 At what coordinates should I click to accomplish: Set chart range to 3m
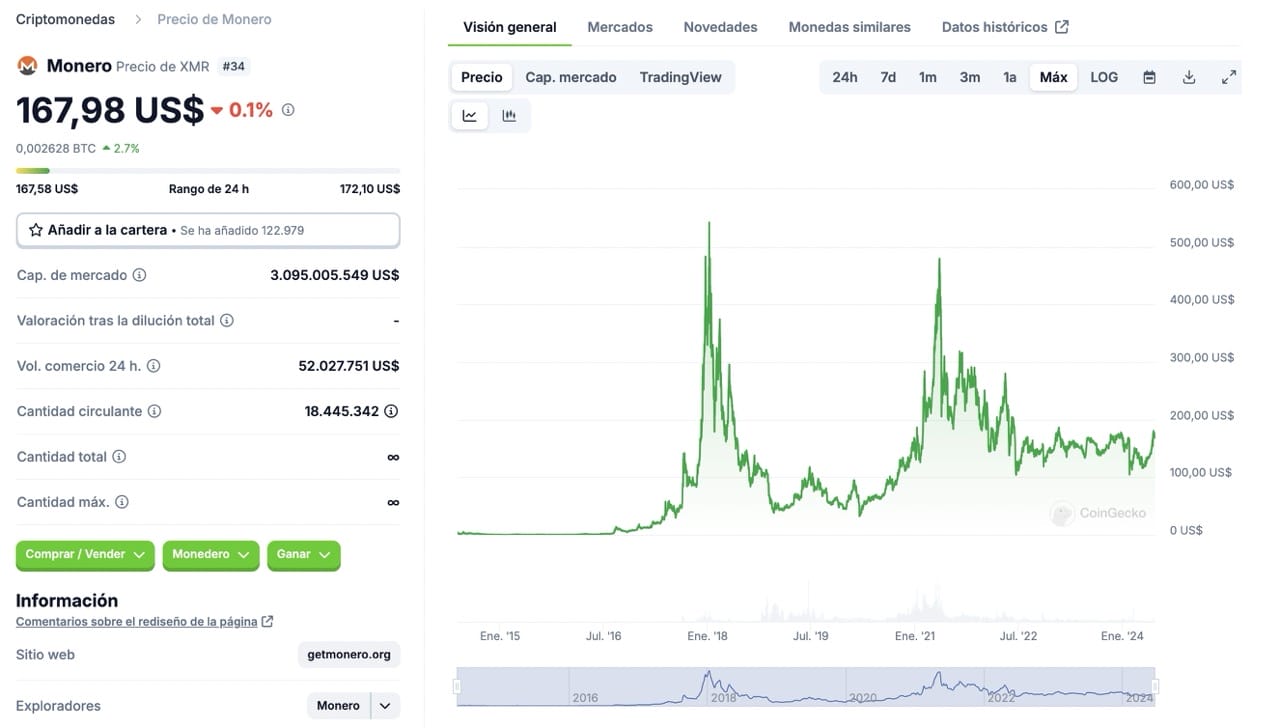tap(970, 77)
